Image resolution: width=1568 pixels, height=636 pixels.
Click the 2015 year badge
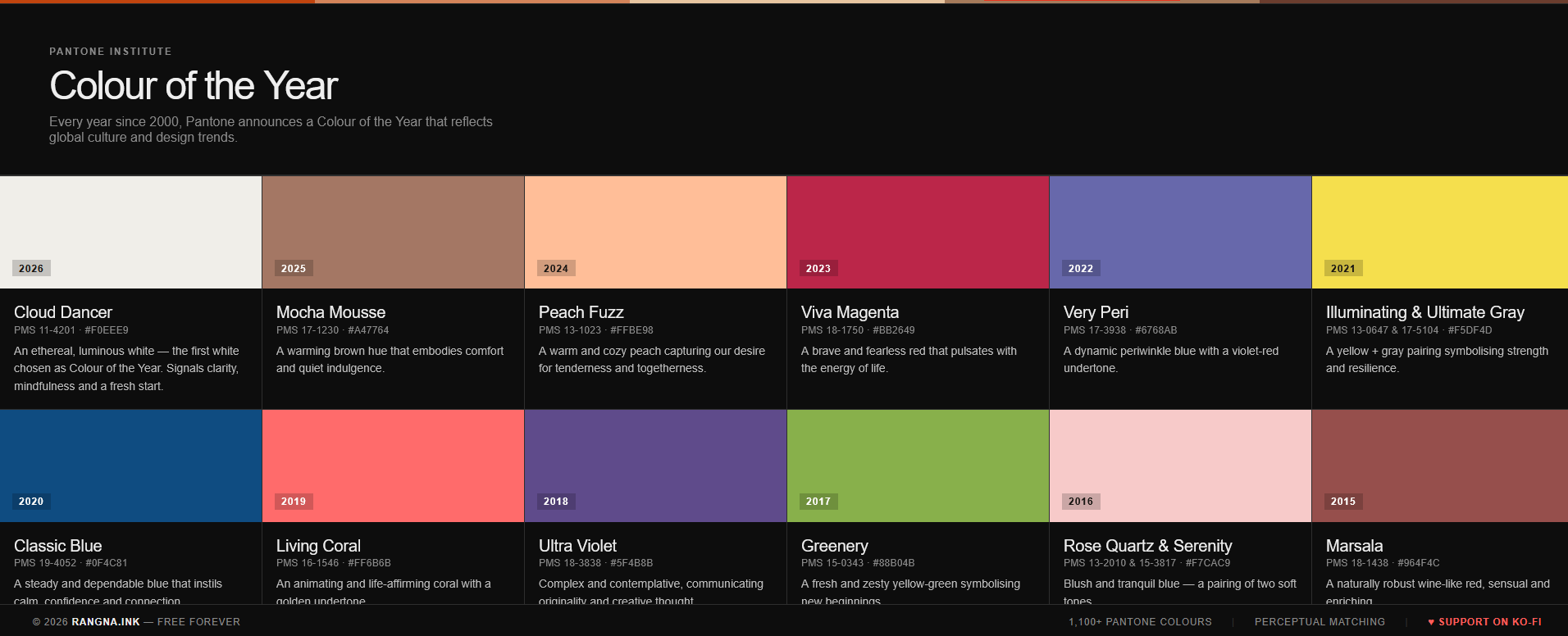point(1343,501)
